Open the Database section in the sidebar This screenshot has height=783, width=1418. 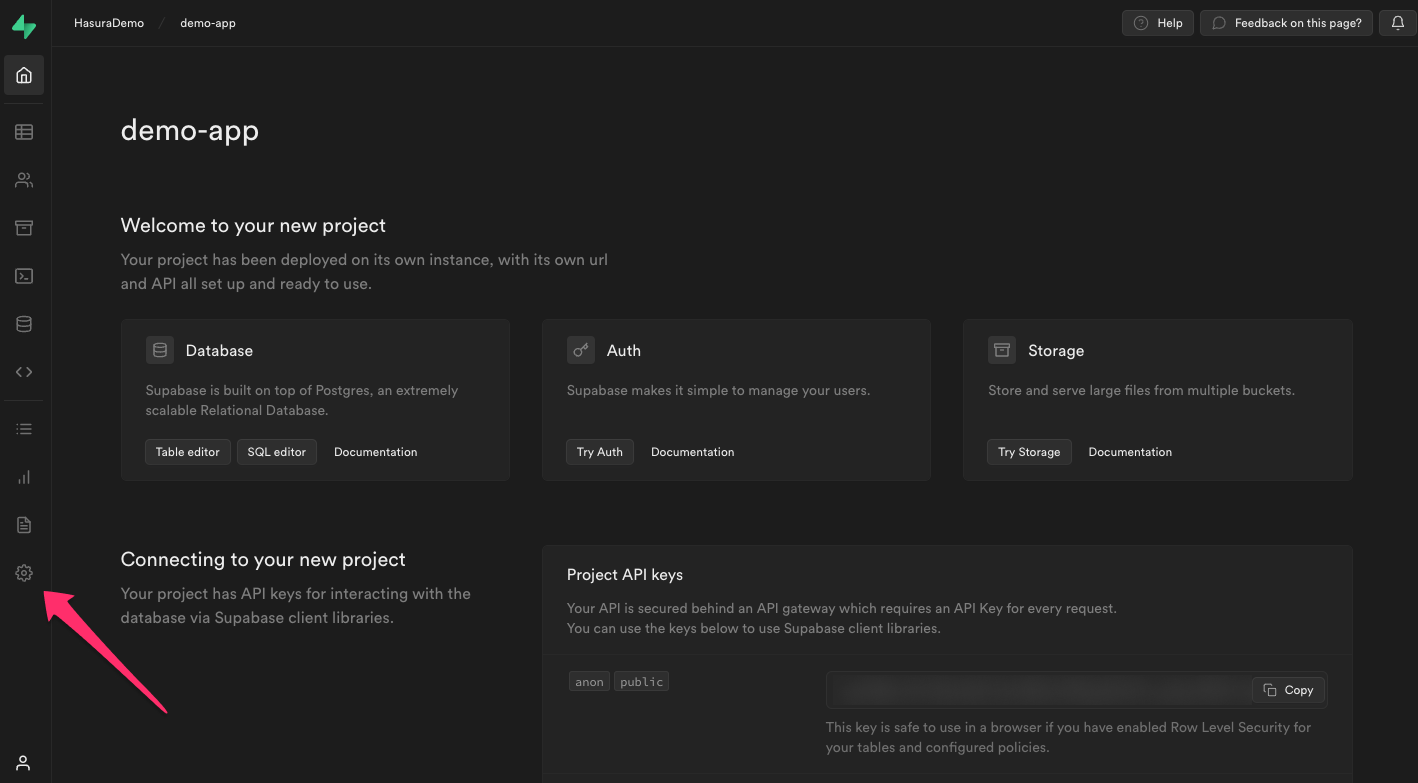pos(23,323)
